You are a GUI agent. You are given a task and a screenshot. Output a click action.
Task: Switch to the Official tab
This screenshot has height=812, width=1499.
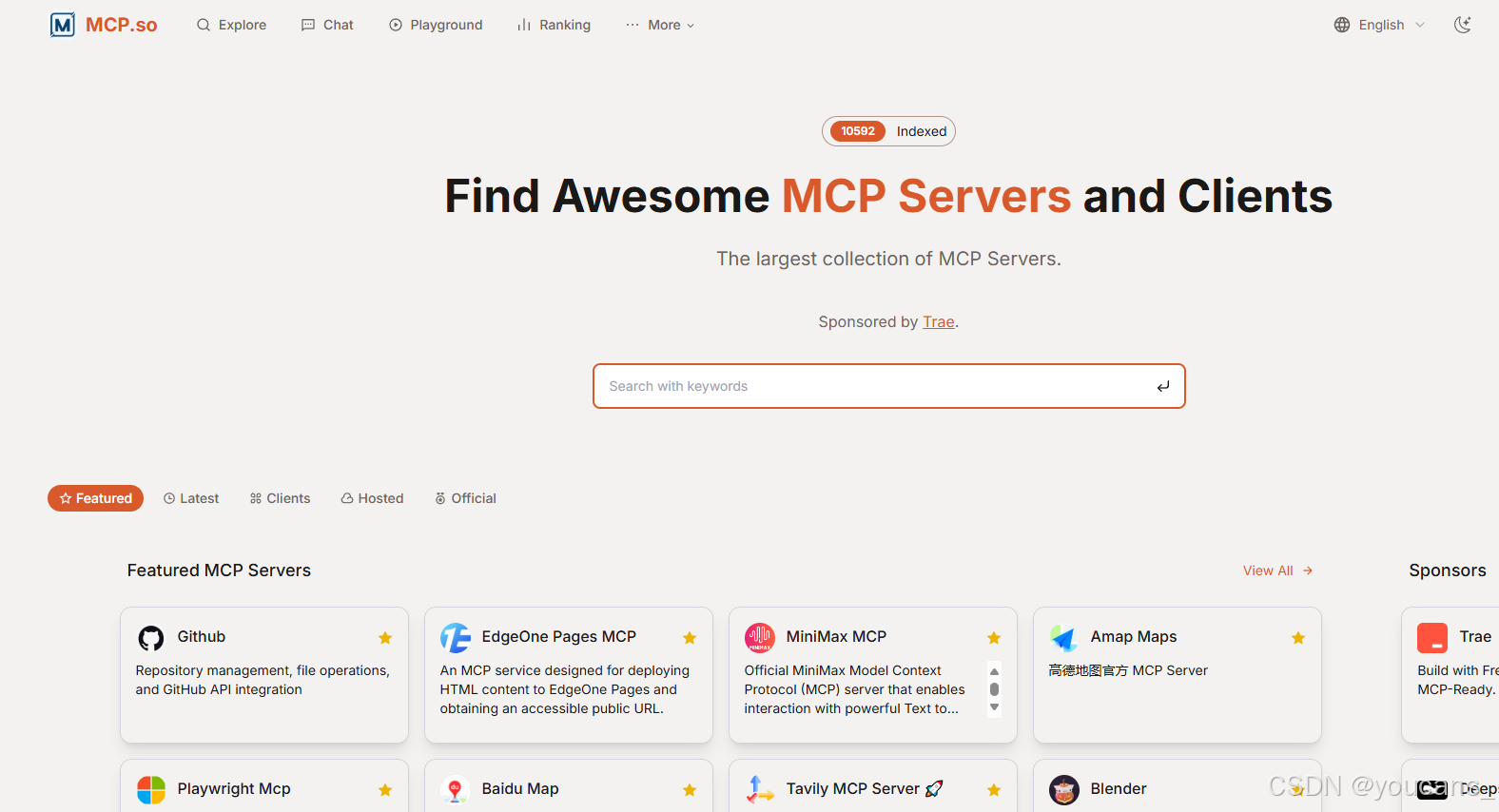[x=465, y=498]
